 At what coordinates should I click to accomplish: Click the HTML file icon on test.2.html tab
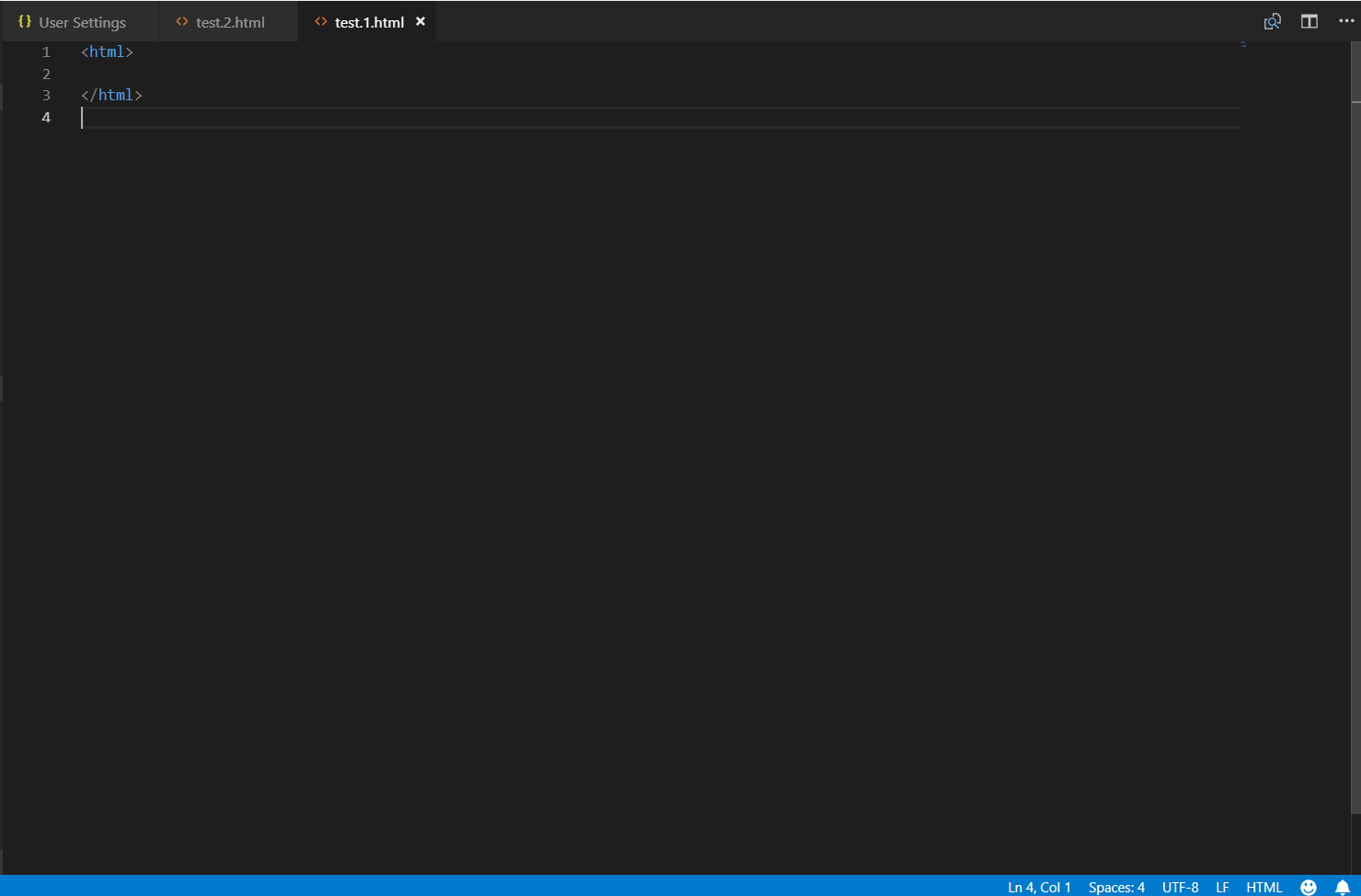pos(180,21)
